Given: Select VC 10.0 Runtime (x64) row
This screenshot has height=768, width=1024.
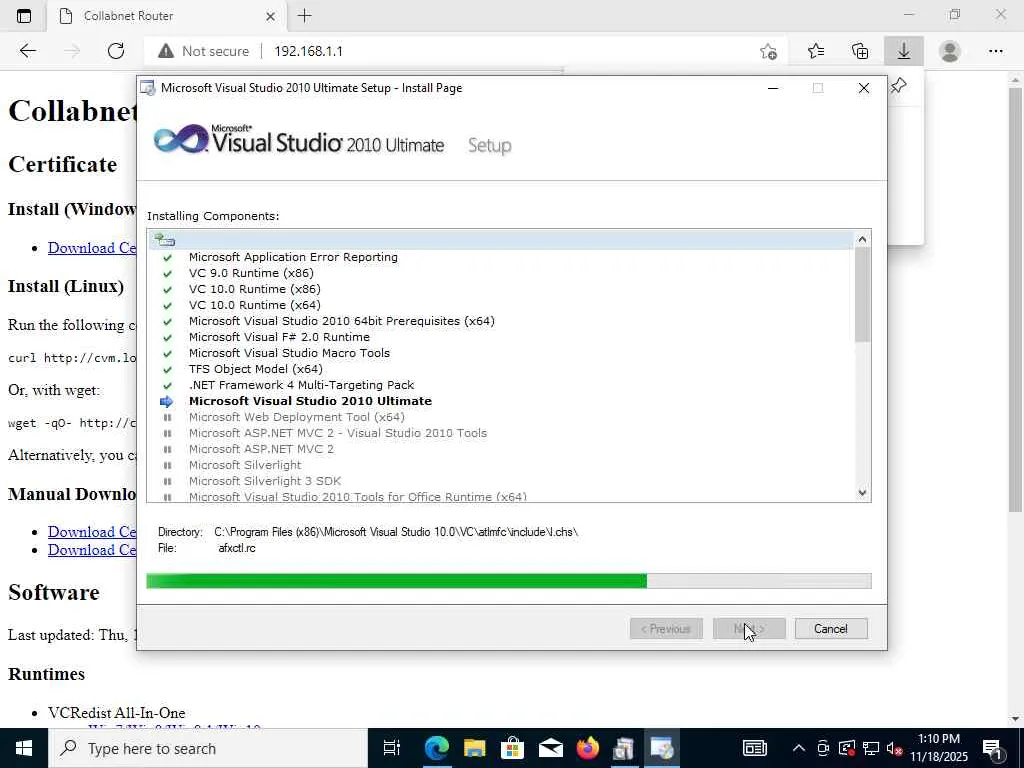Looking at the screenshot, I should point(501,305).
